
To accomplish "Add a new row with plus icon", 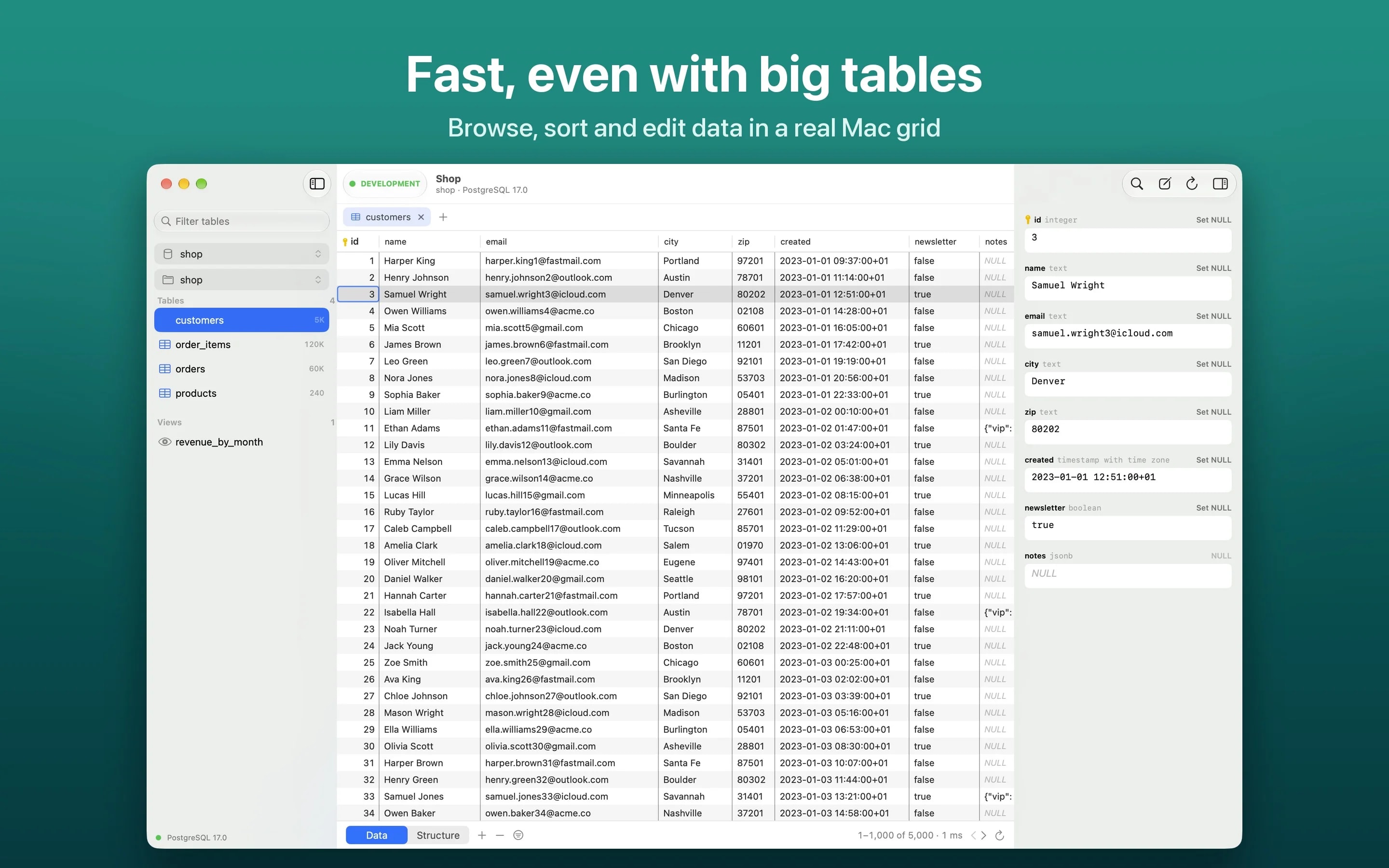I will (482, 835).
